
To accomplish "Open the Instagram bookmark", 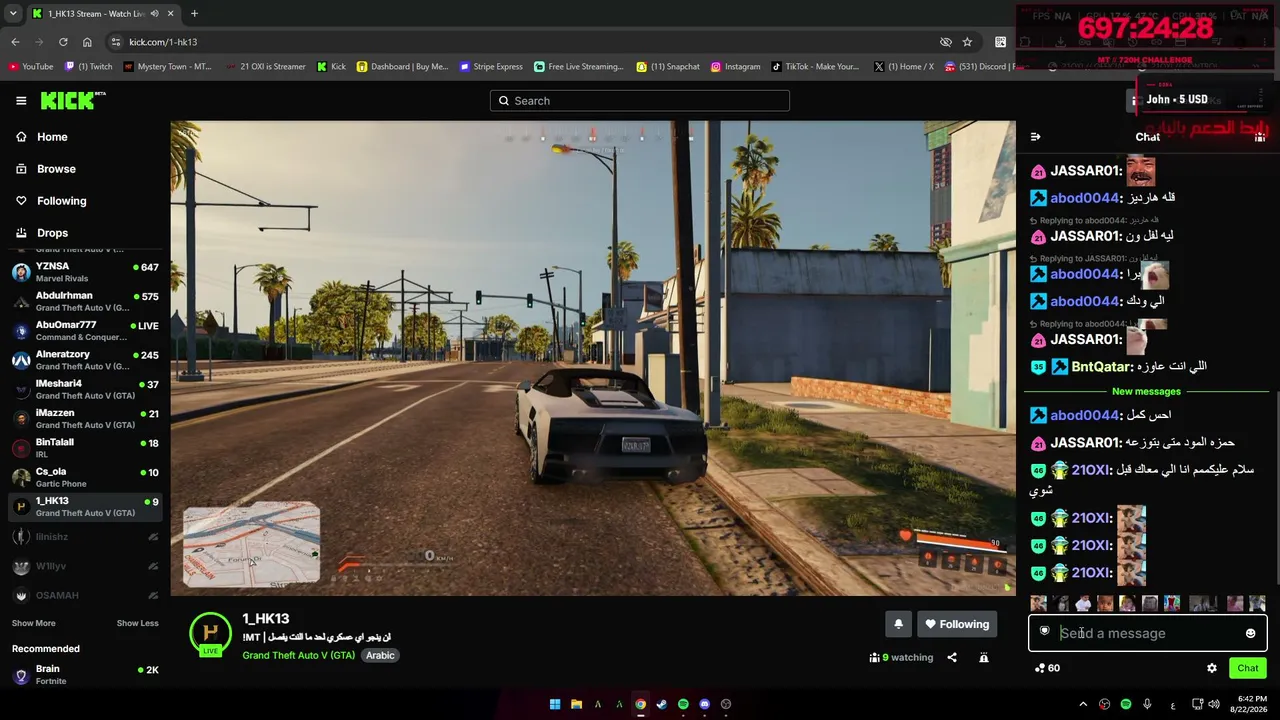I will [735, 67].
